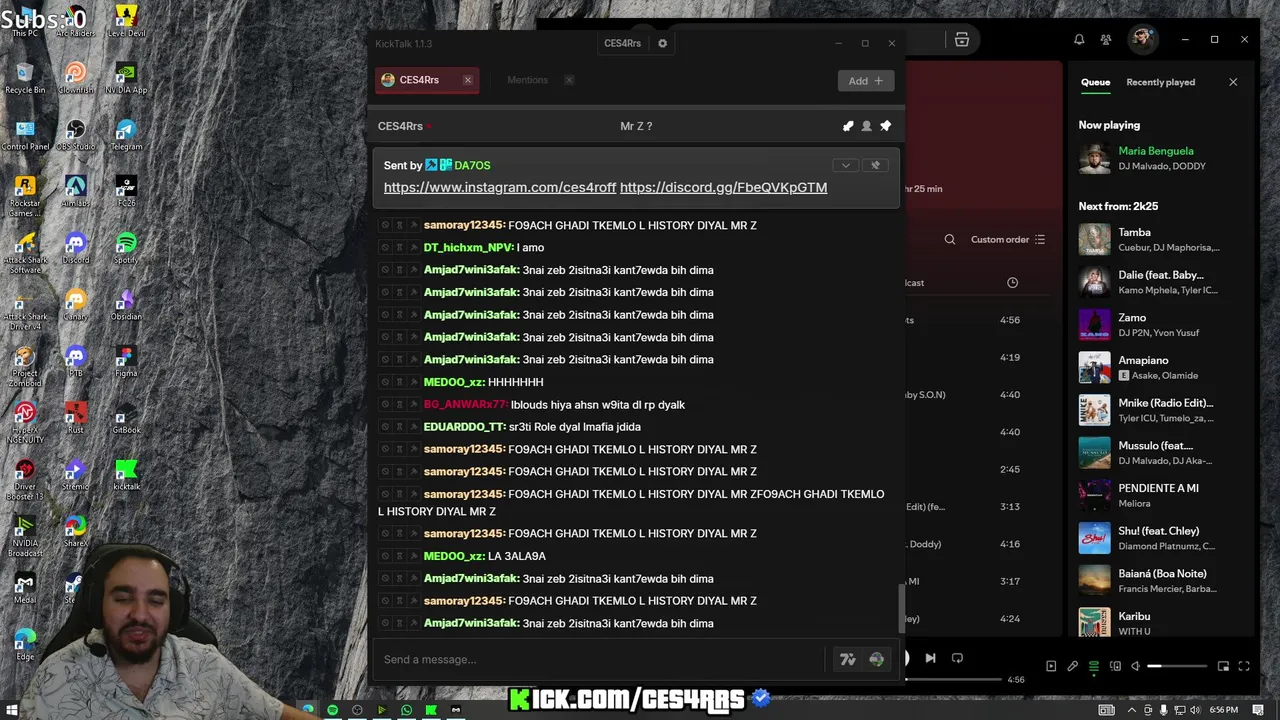Click username DT_hichxm_NPV in chat

coord(468,248)
